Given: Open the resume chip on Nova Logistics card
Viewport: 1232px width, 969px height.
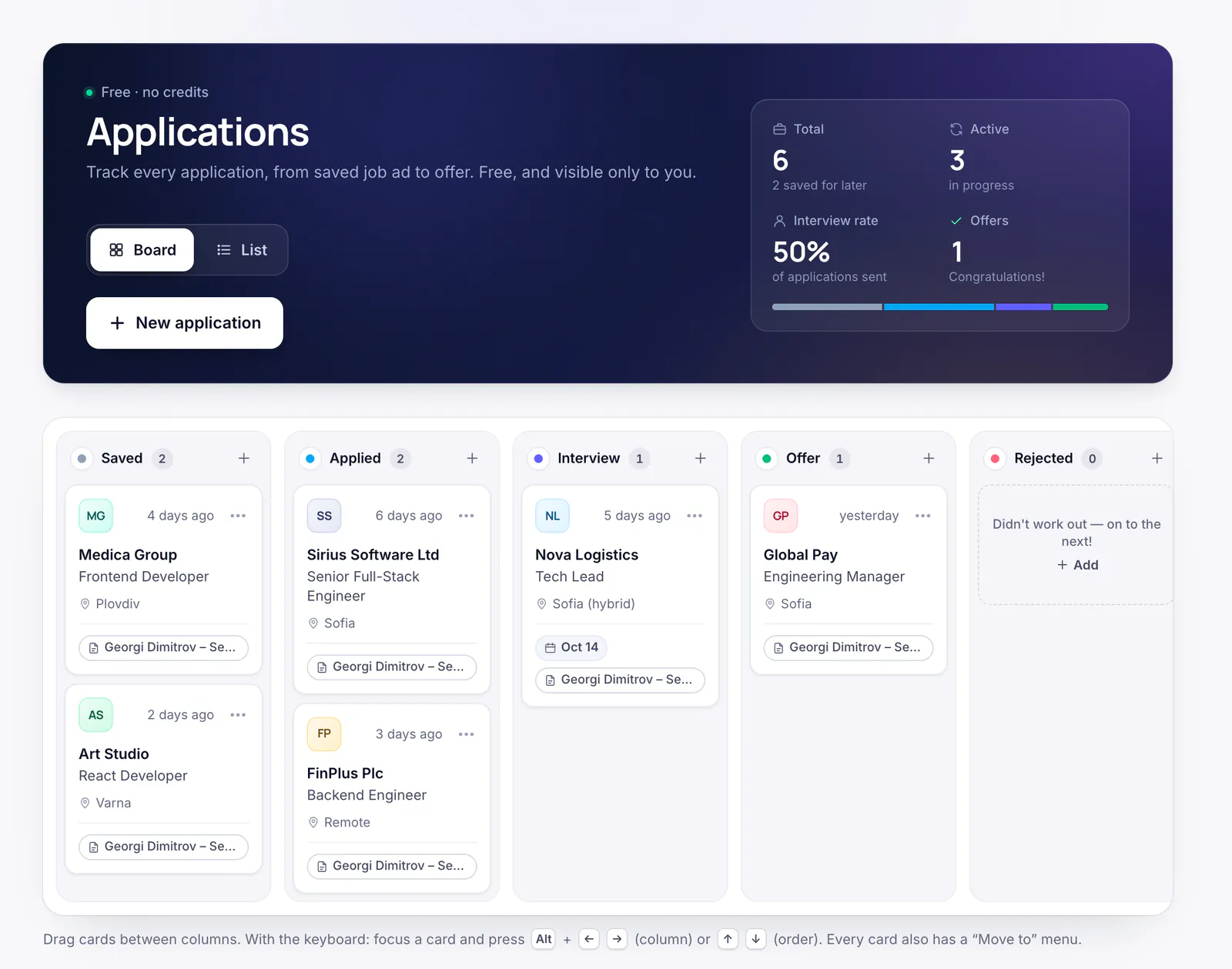Looking at the screenshot, I should click(x=620, y=680).
